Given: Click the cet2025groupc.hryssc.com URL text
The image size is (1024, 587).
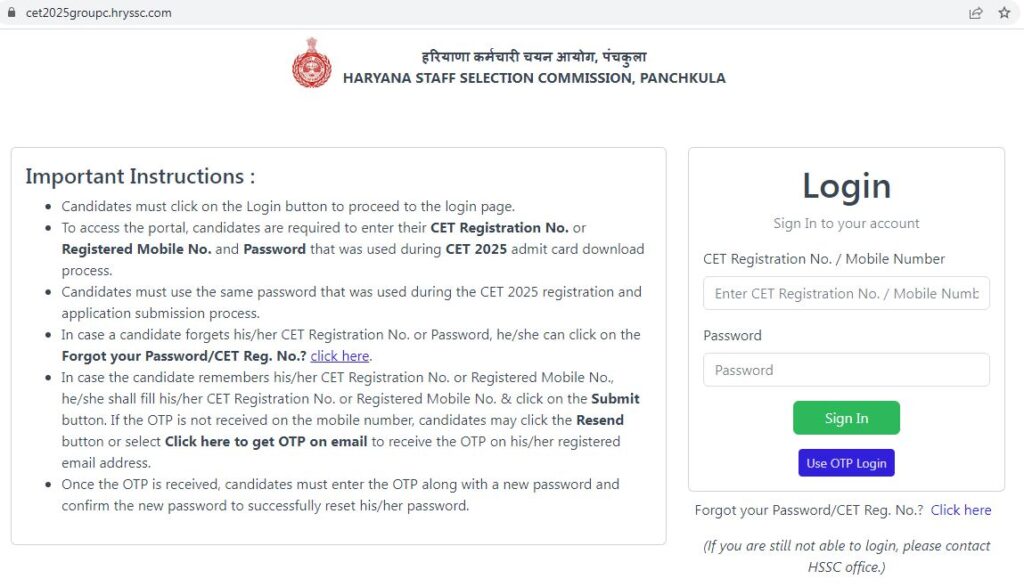Looking at the screenshot, I should [x=98, y=13].
